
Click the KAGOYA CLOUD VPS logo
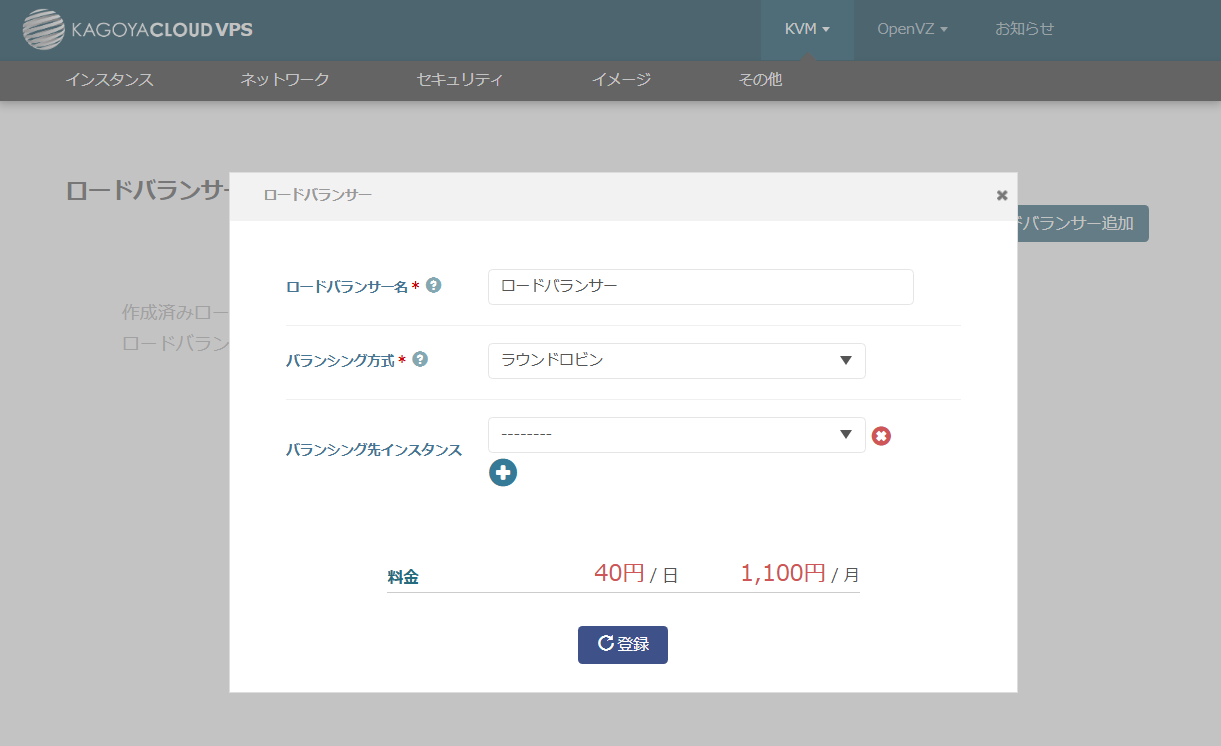click(138, 29)
